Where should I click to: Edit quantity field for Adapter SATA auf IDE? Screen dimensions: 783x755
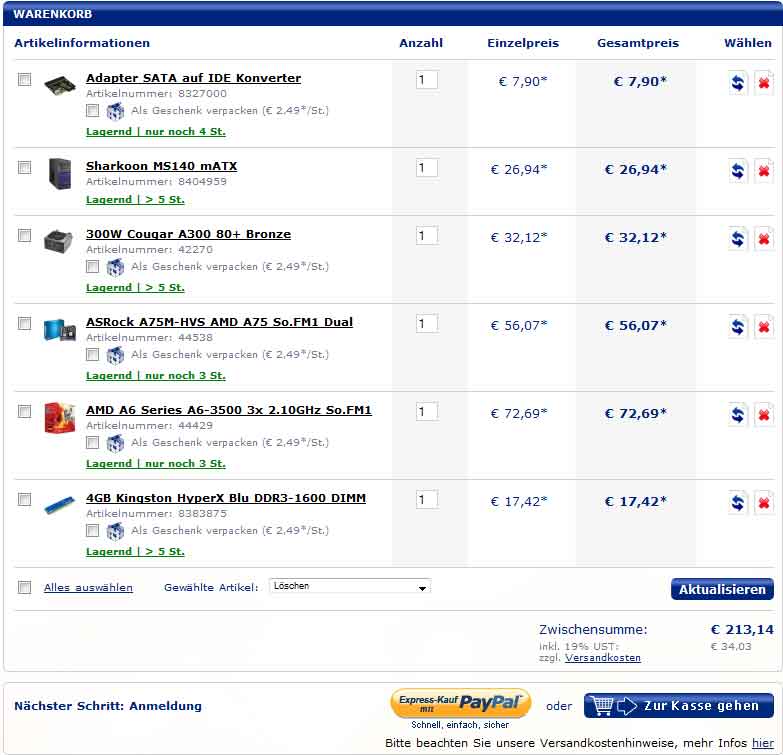coord(427,80)
